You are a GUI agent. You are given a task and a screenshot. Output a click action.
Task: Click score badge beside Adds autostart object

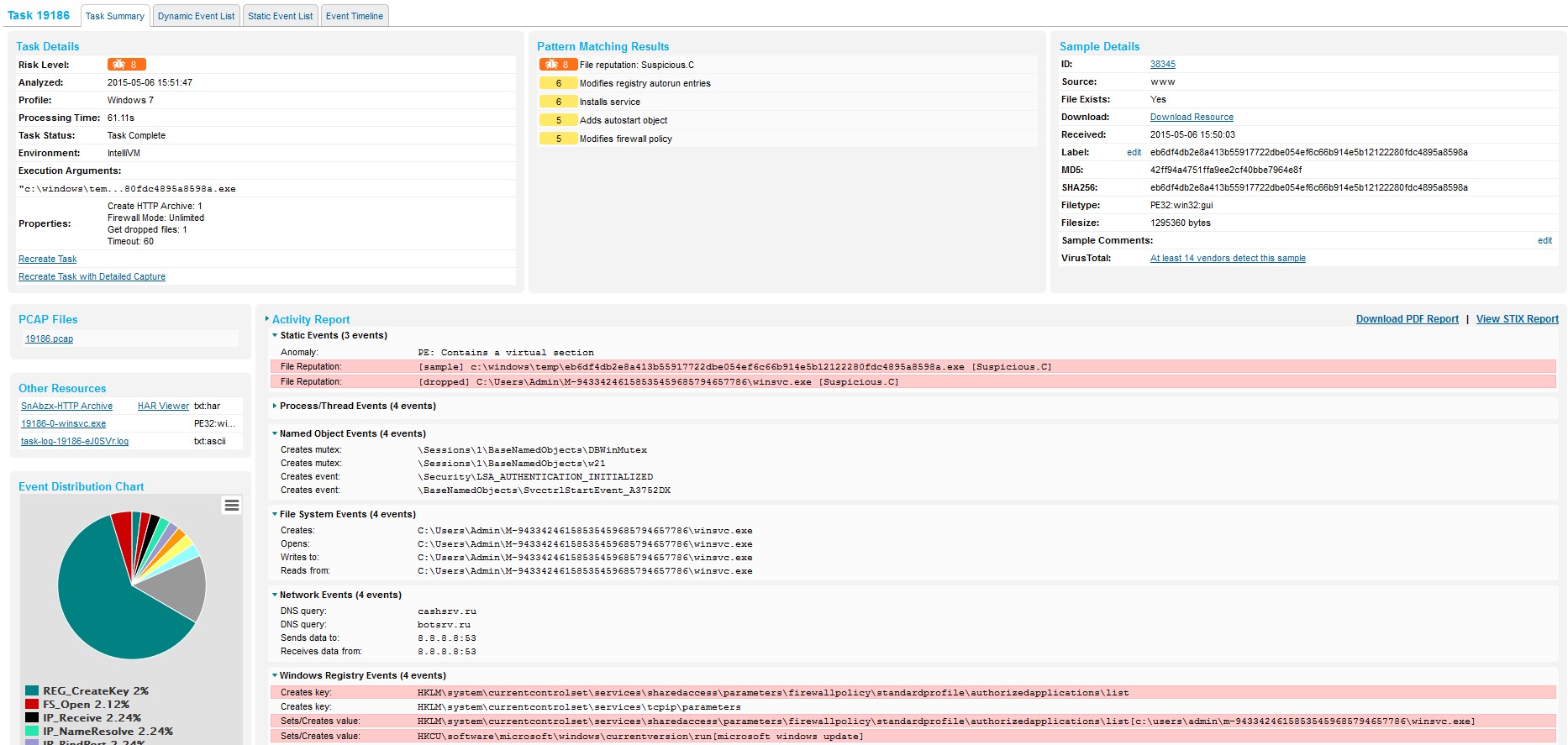558,120
